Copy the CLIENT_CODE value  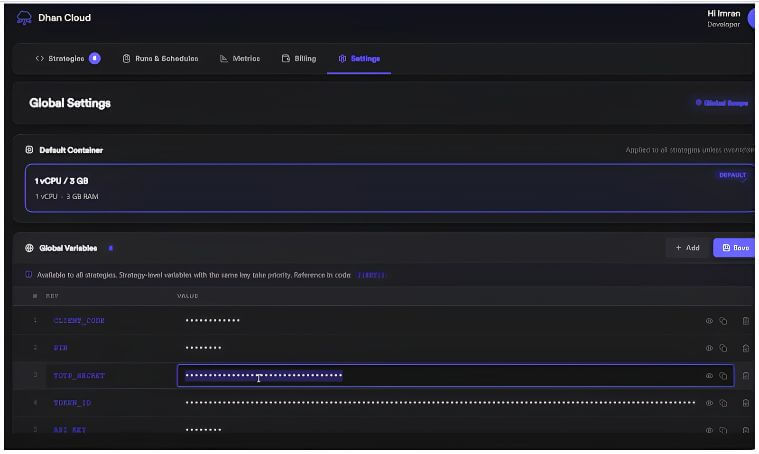click(723, 321)
